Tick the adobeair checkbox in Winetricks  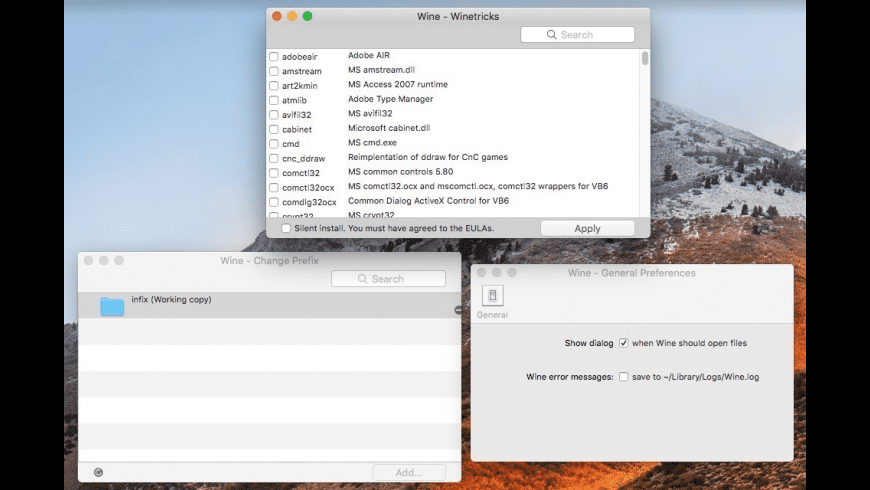pos(274,57)
